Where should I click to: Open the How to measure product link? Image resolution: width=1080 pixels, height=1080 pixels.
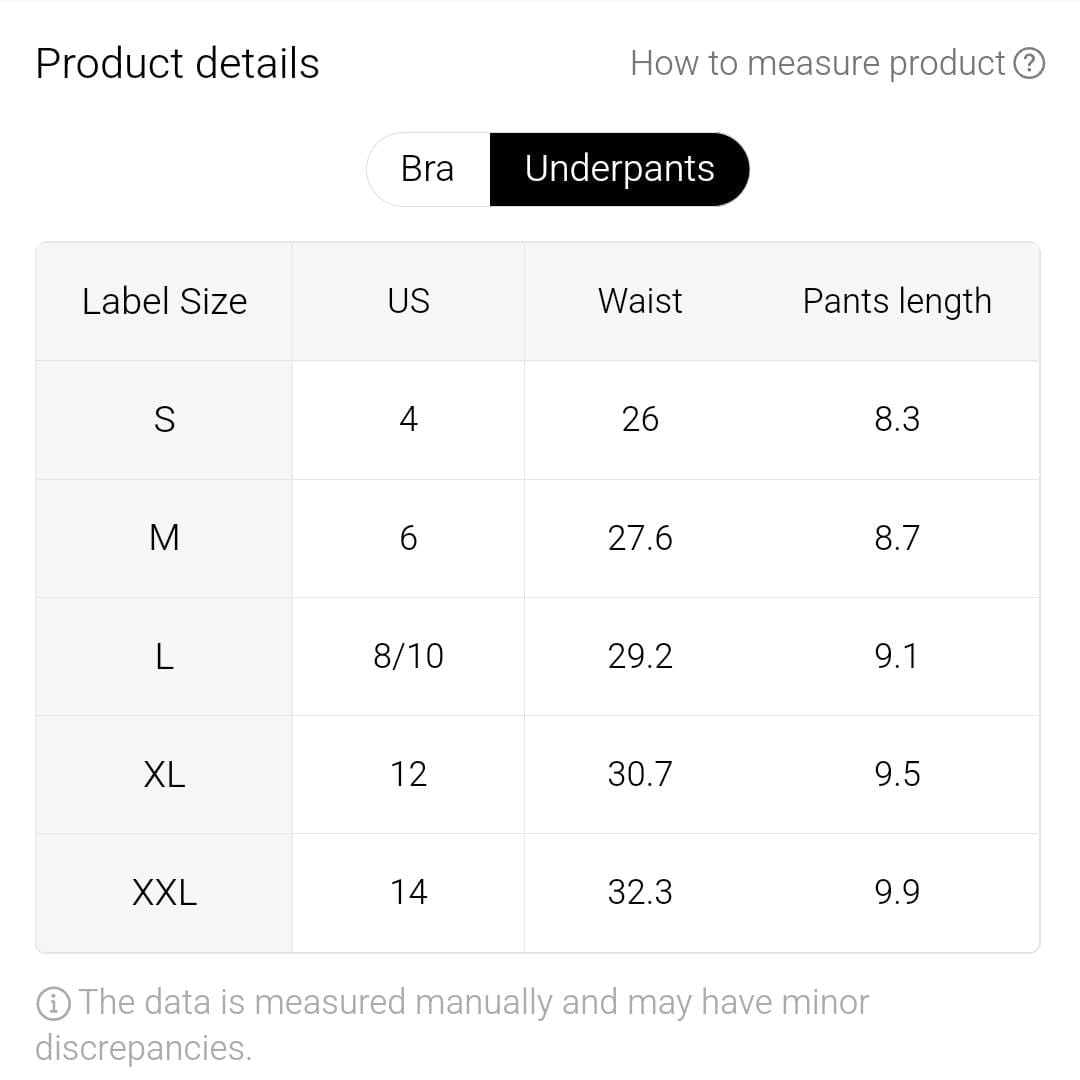coord(817,64)
